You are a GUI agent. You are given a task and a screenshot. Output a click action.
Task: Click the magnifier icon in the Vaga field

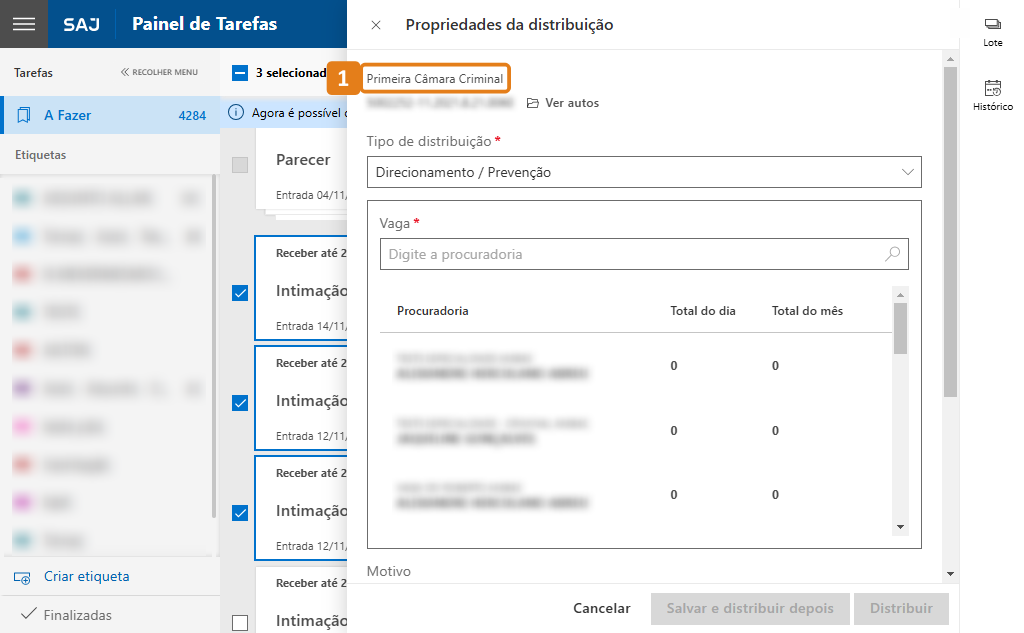891,254
